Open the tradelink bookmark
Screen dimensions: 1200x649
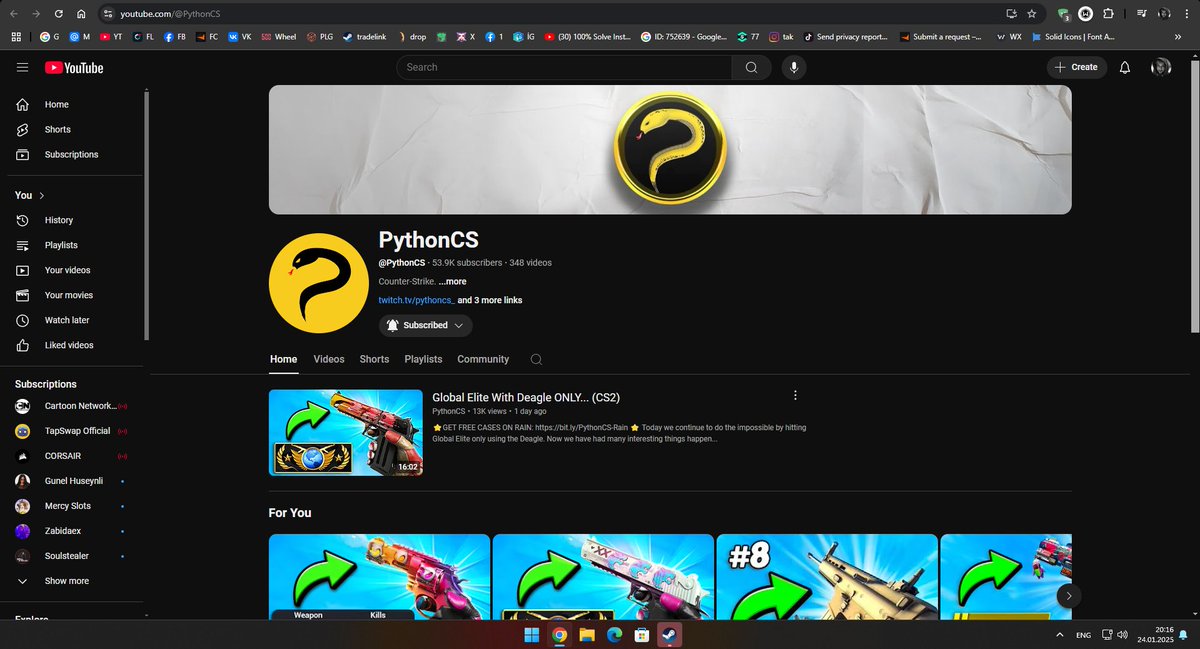(363, 36)
